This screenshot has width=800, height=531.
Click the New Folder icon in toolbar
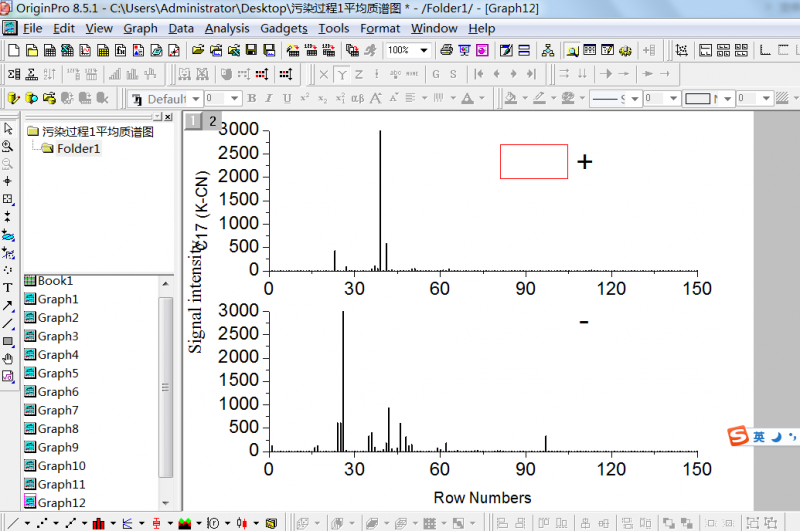[32, 50]
